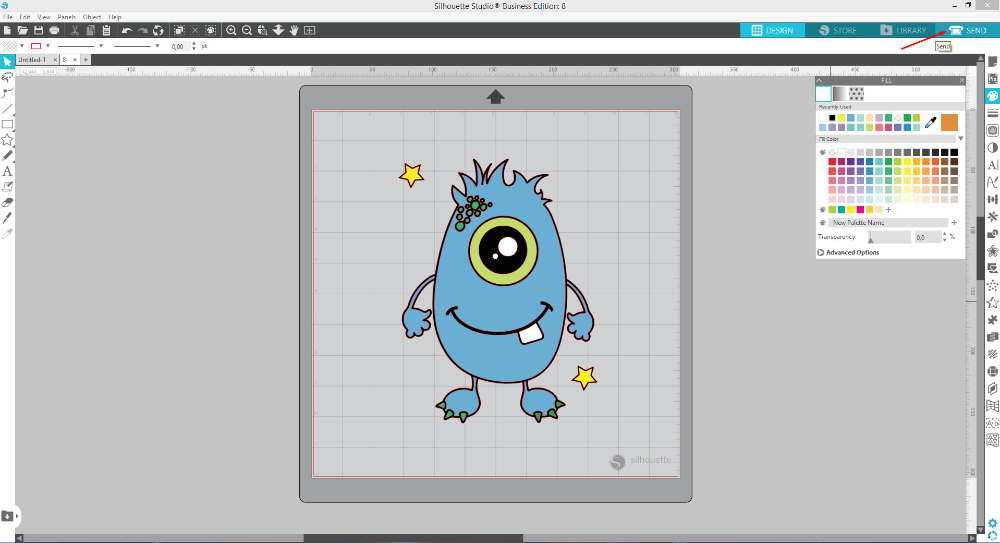Open the Fill palette panel icon in right sidebar
This screenshot has width=1000, height=543.
[992, 96]
